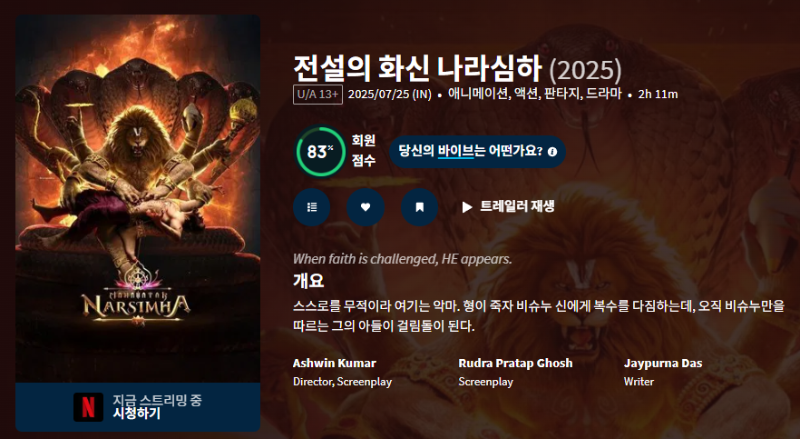Click the U/A 13+ certification badge
Image resolution: width=800 pixels, height=439 pixels.
pyautogui.click(x=318, y=94)
